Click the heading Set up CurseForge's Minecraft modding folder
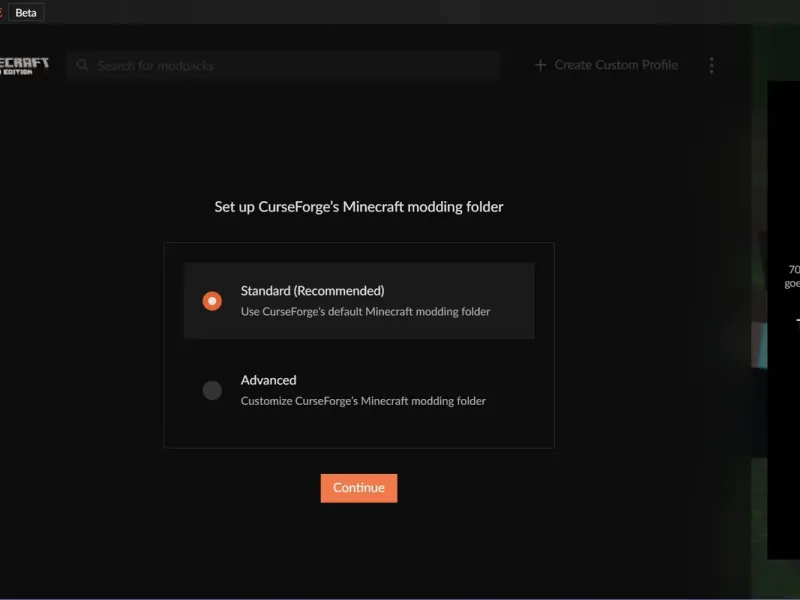 click(359, 207)
